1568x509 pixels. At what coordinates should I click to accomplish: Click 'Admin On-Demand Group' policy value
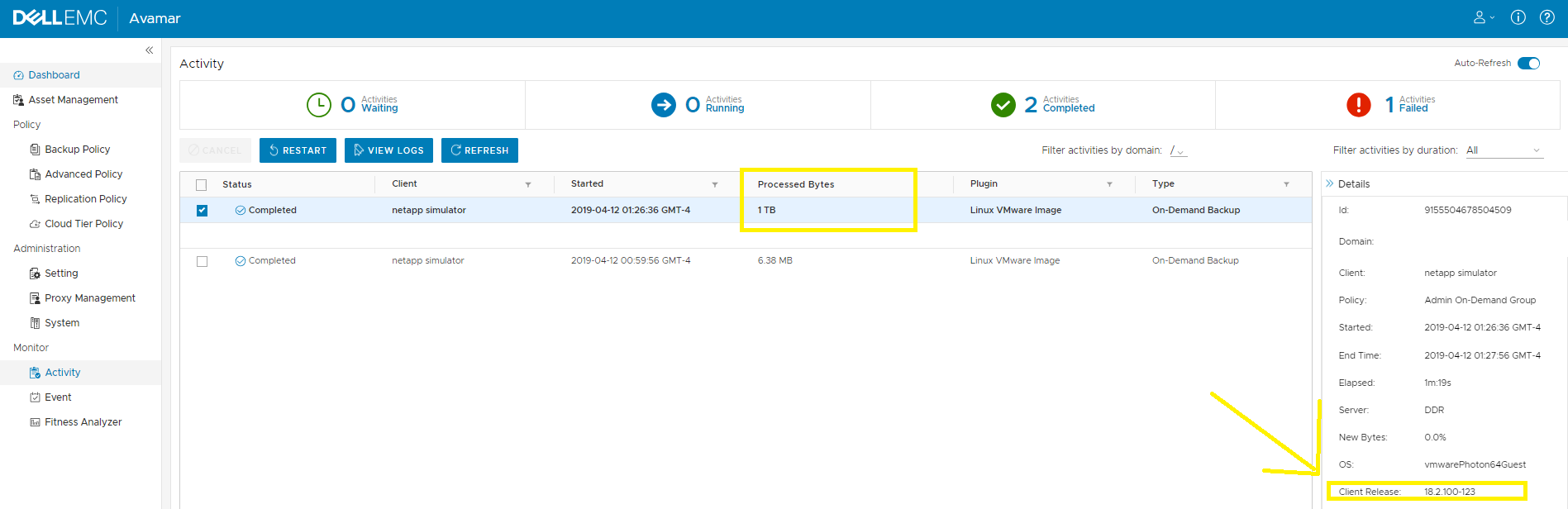(1480, 301)
